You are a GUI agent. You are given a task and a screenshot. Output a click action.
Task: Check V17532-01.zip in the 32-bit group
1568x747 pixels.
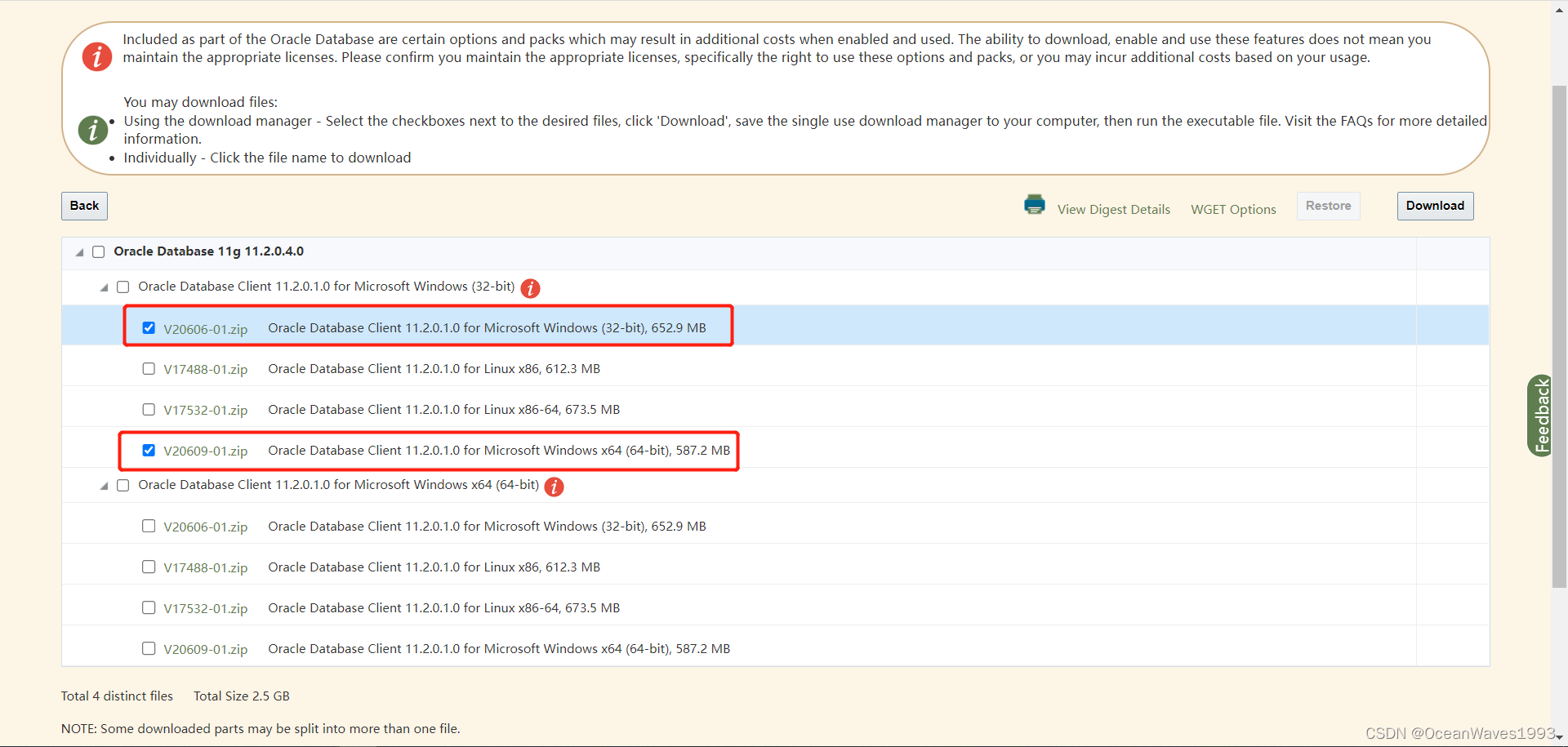coord(149,409)
